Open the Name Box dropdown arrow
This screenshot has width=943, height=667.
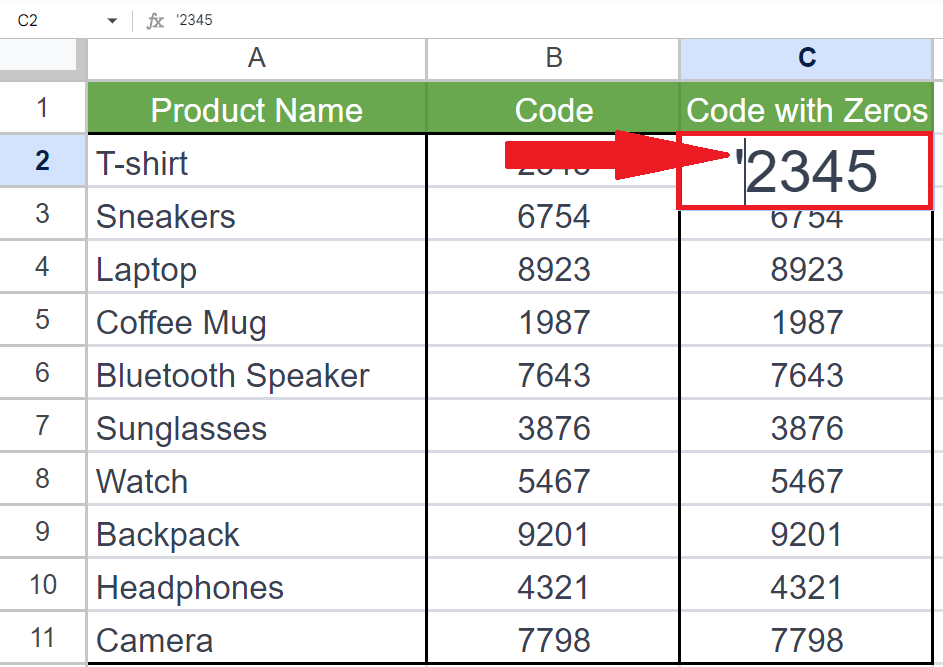(111, 17)
